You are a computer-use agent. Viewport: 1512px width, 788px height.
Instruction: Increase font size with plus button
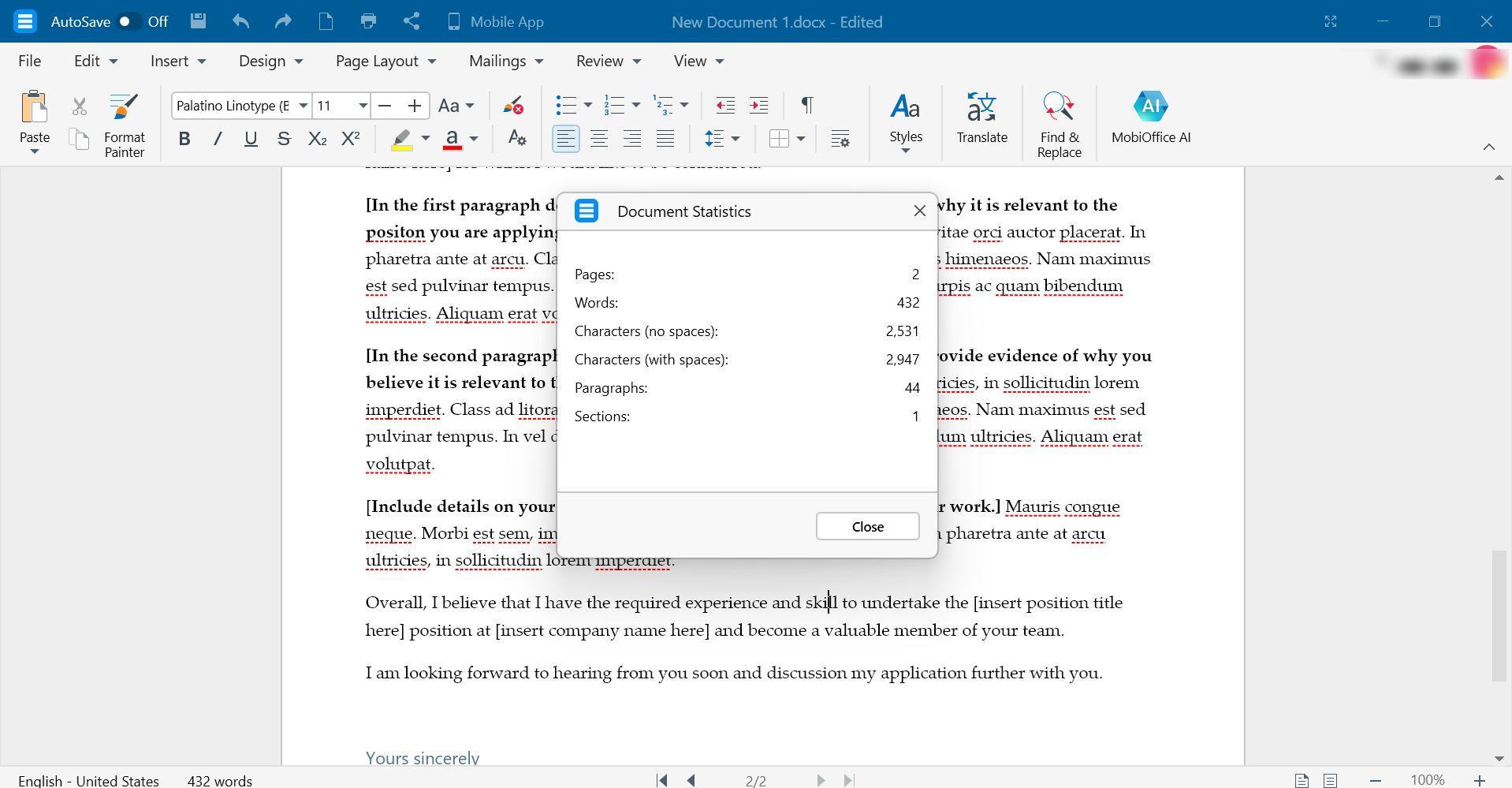click(415, 106)
